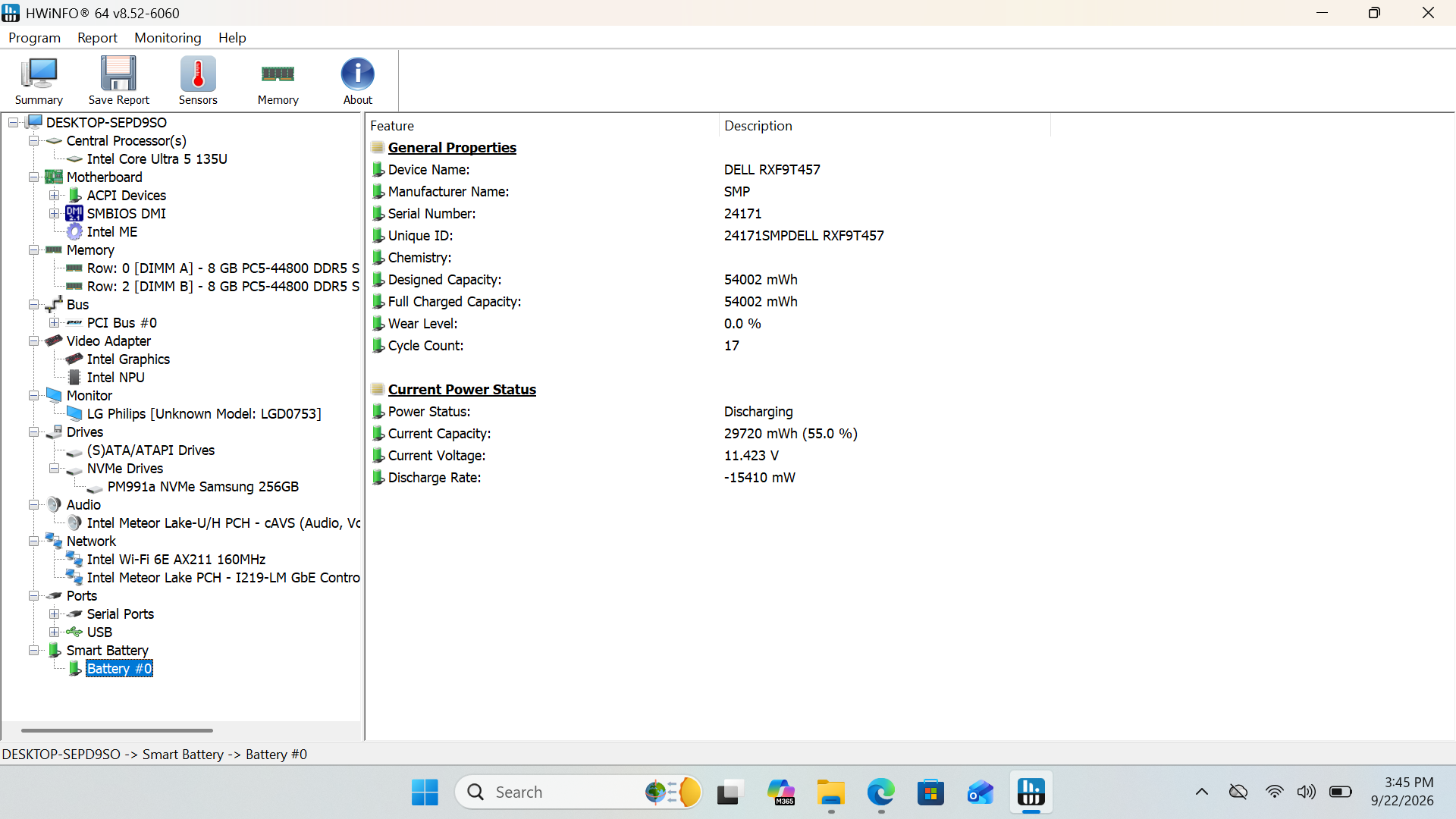
Task: Select the SMBIOS DMI node
Action: [x=126, y=213]
